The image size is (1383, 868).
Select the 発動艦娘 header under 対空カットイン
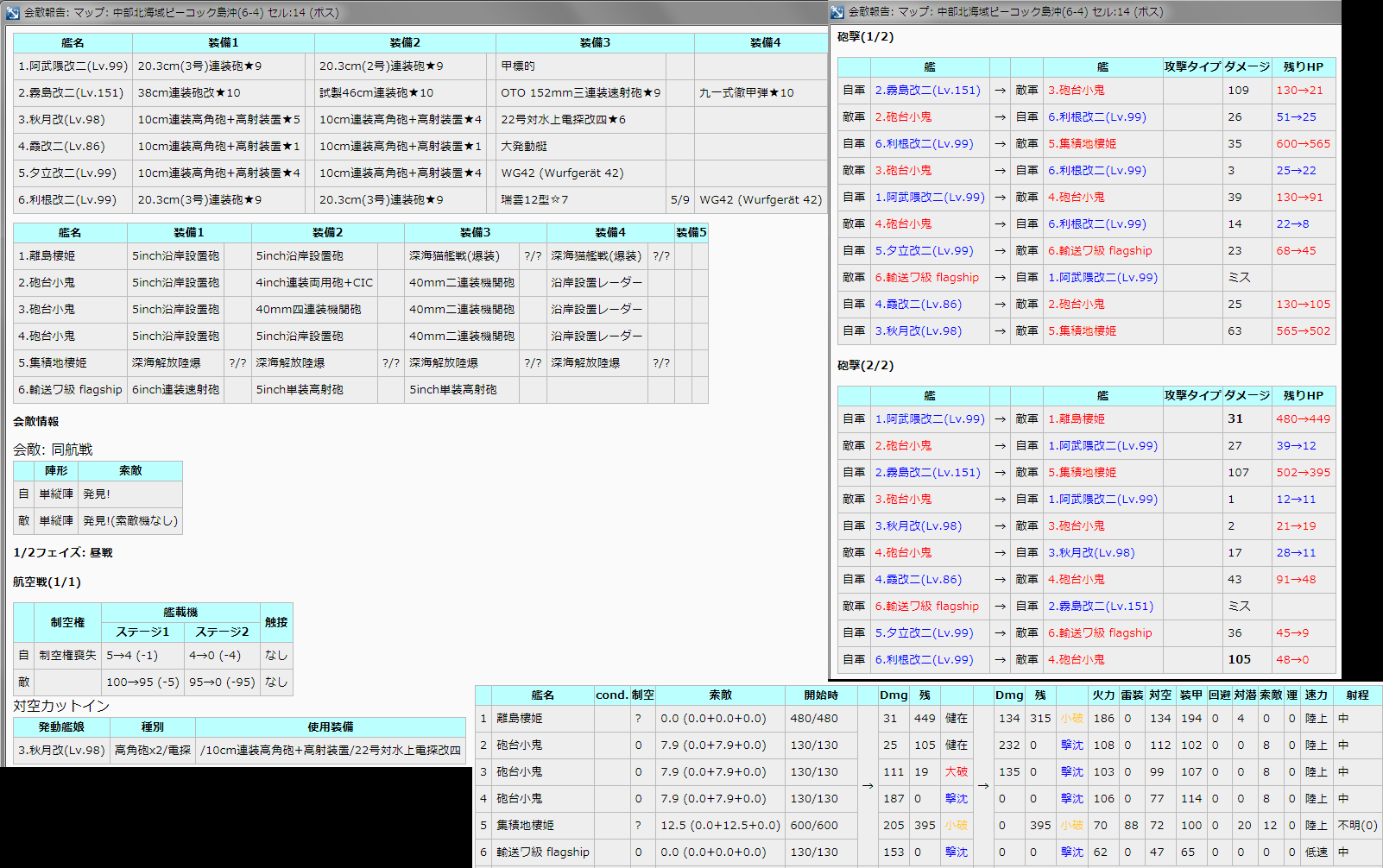pyautogui.click(x=61, y=726)
